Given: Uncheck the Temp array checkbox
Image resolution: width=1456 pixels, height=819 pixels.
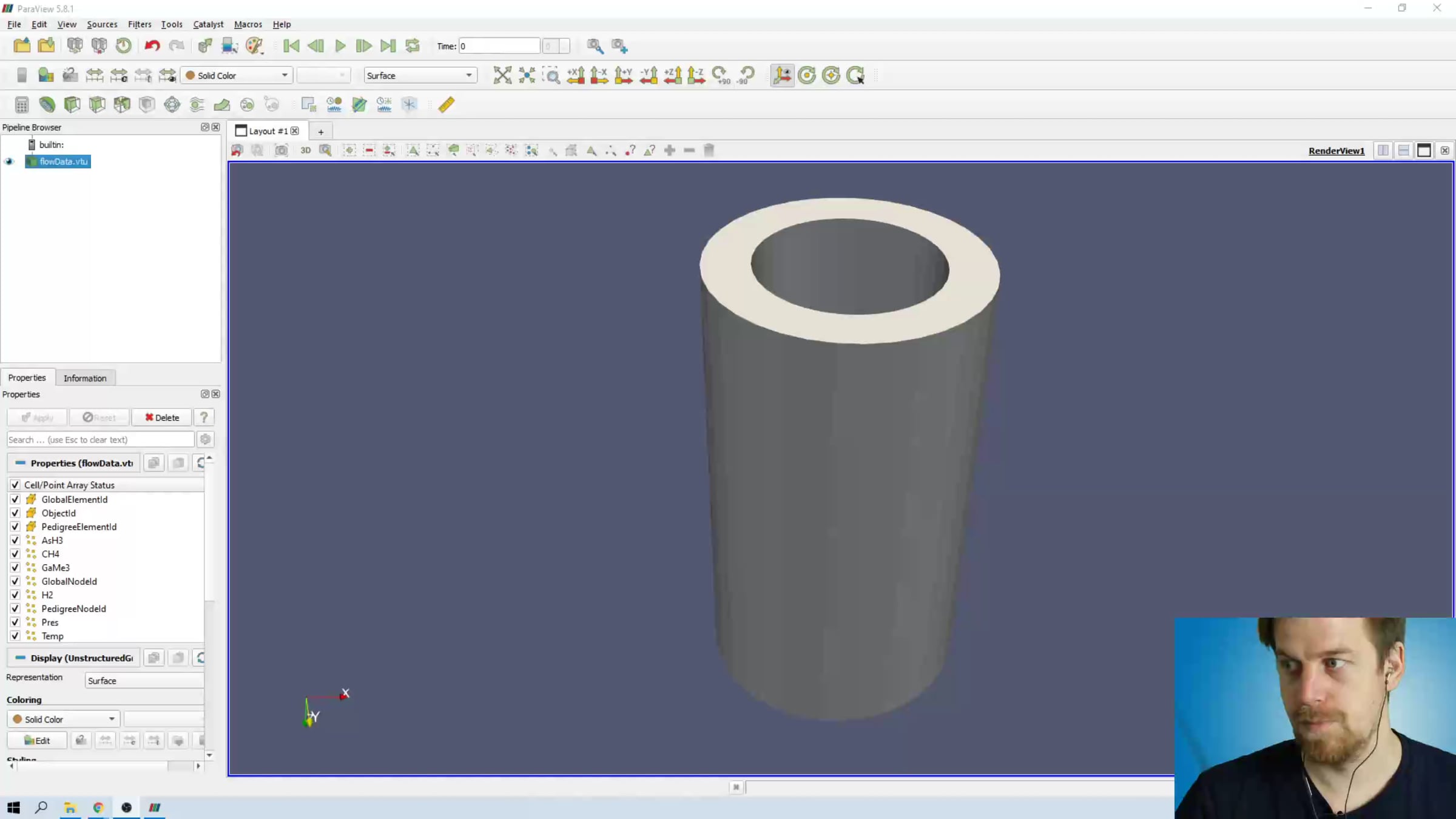Looking at the screenshot, I should [x=15, y=636].
